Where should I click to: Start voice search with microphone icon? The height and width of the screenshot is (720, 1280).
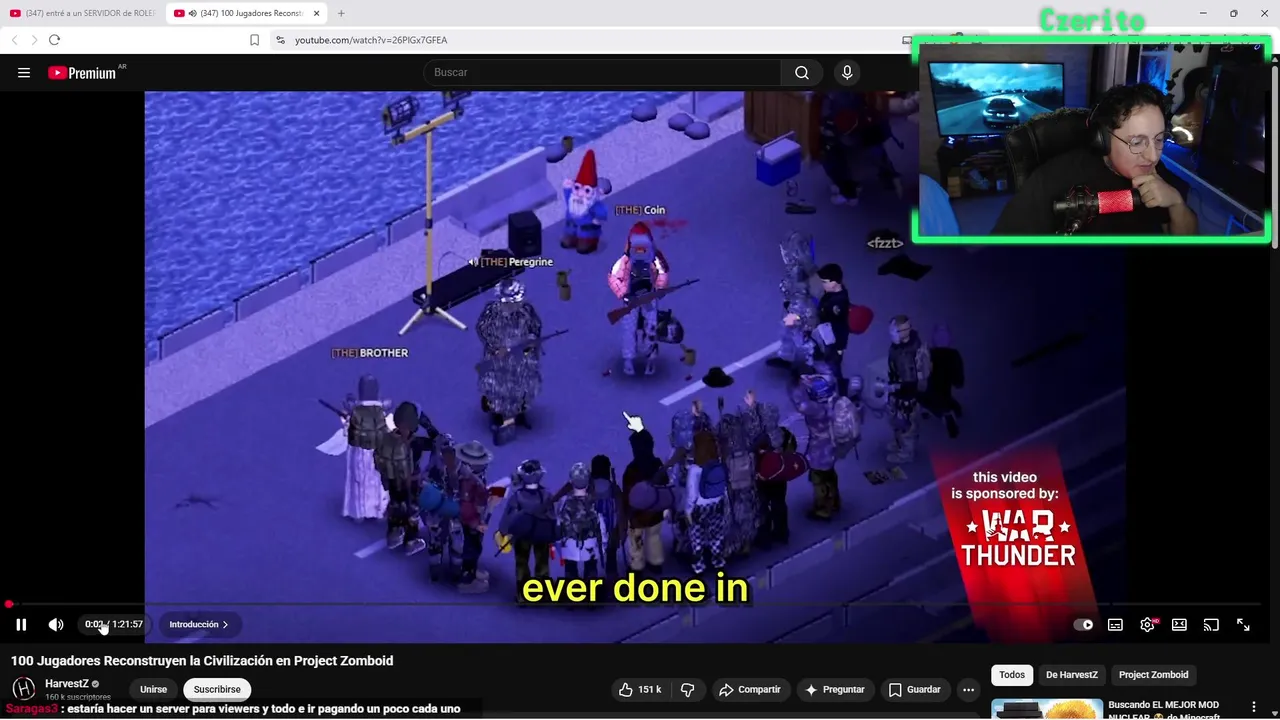click(x=847, y=72)
